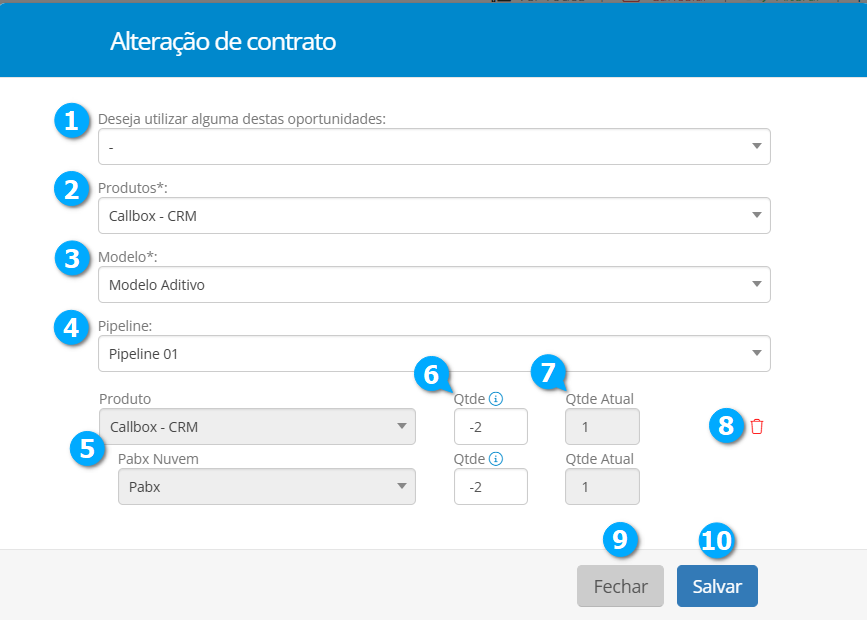Click info icon beside Qtde in Pabx row
Image resolution: width=867 pixels, height=620 pixels.
tap(496, 459)
